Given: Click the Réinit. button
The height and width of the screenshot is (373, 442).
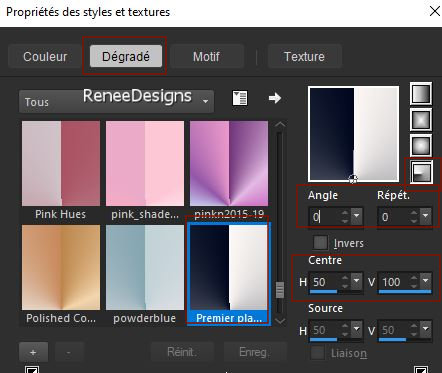Looking at the screenshot, I should (182, 352).
